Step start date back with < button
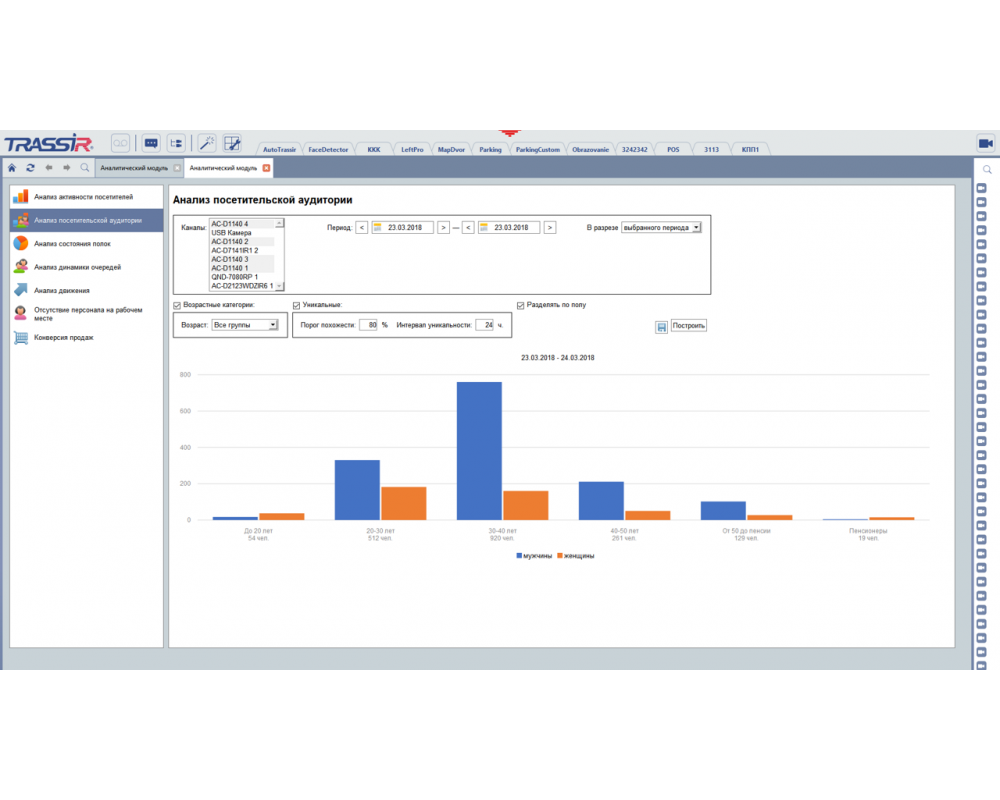The width and height of the screenshot is (1000, 800). point(362,228)
